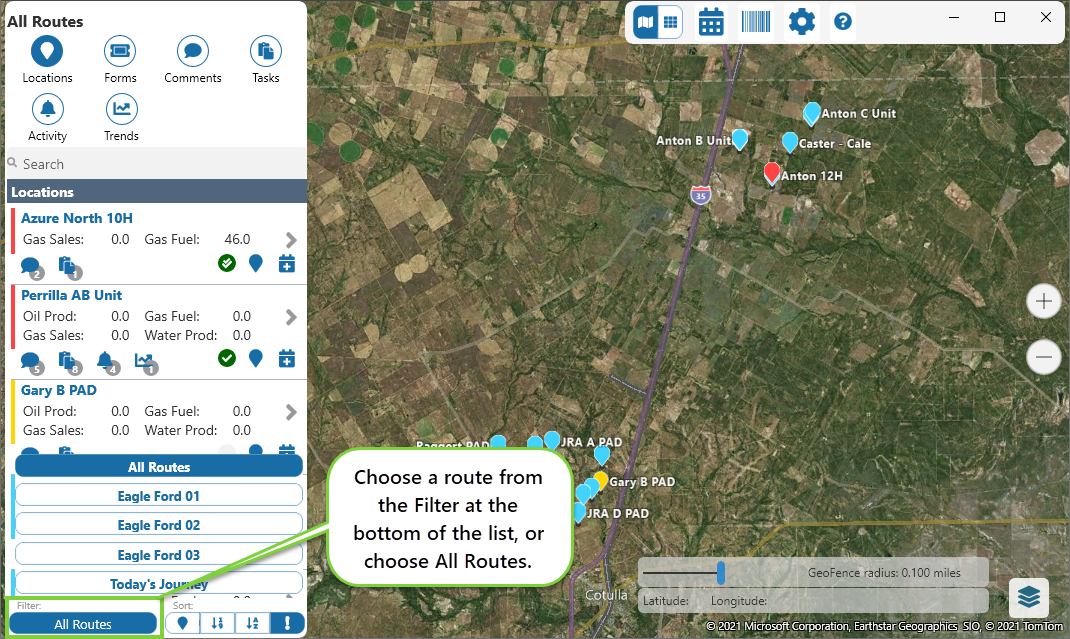Click green check mark on Azure North 10H

[227, 263]
